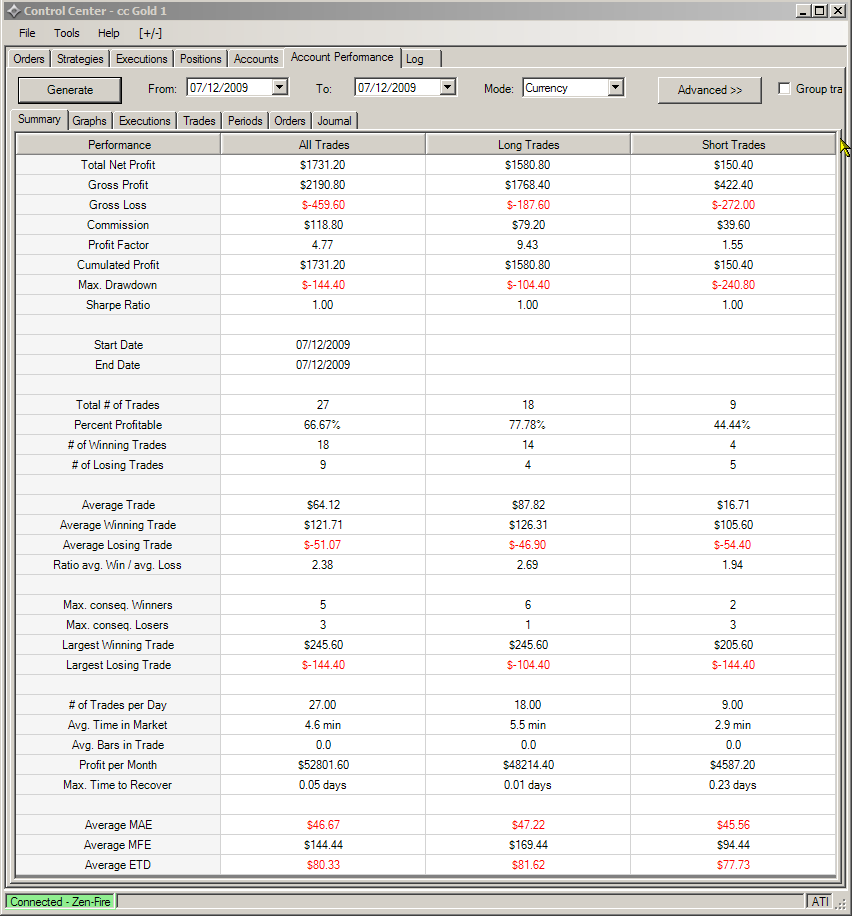Expand the To date dropdown arrow

tap(448, 88)
